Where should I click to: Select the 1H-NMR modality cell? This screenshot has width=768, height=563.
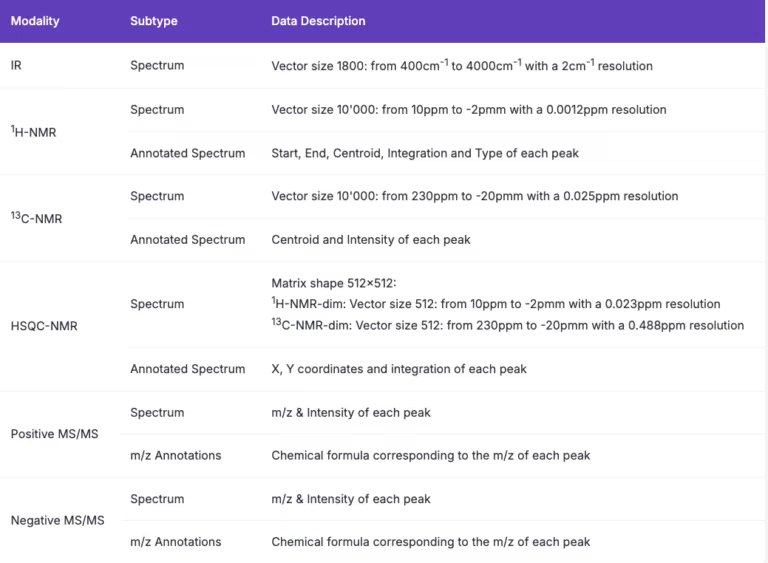(x=33, y=131)
